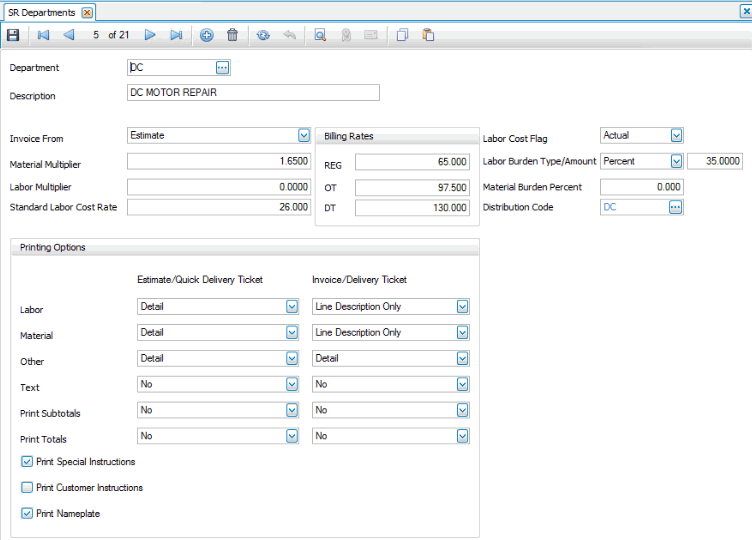752x540 pixels.
Task: Click the Save disk icon in toolbar
Action: coord(13,35)
